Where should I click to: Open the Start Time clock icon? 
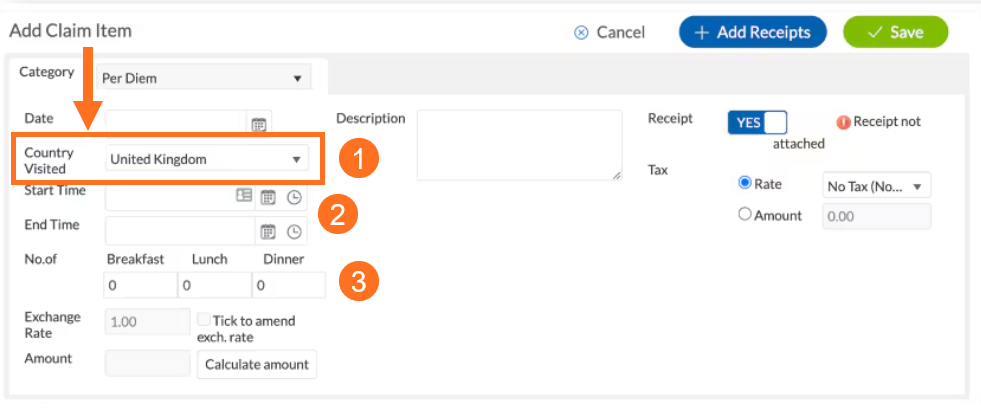[x=294, y=197]
